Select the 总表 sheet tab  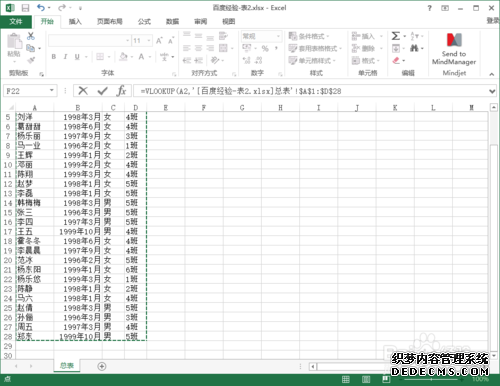pyautogui.click(x=67, y=366)
